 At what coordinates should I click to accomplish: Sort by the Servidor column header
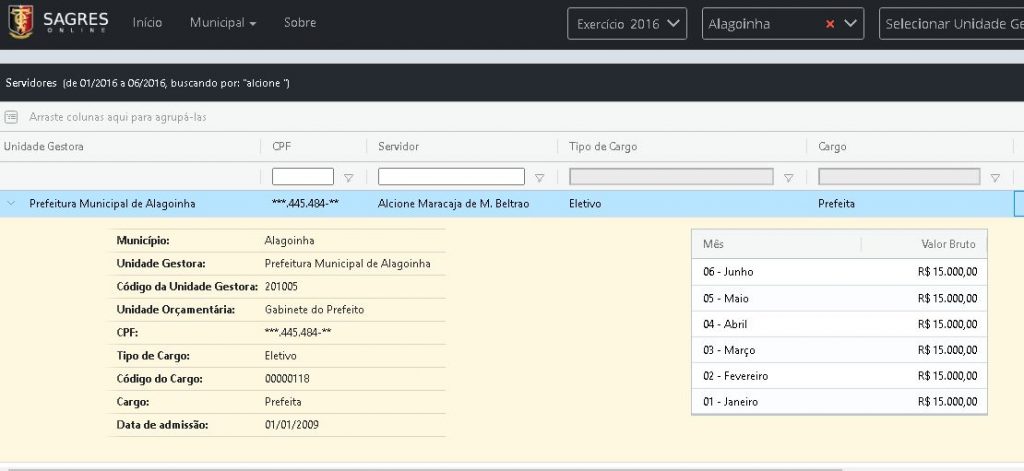[399, 147]
